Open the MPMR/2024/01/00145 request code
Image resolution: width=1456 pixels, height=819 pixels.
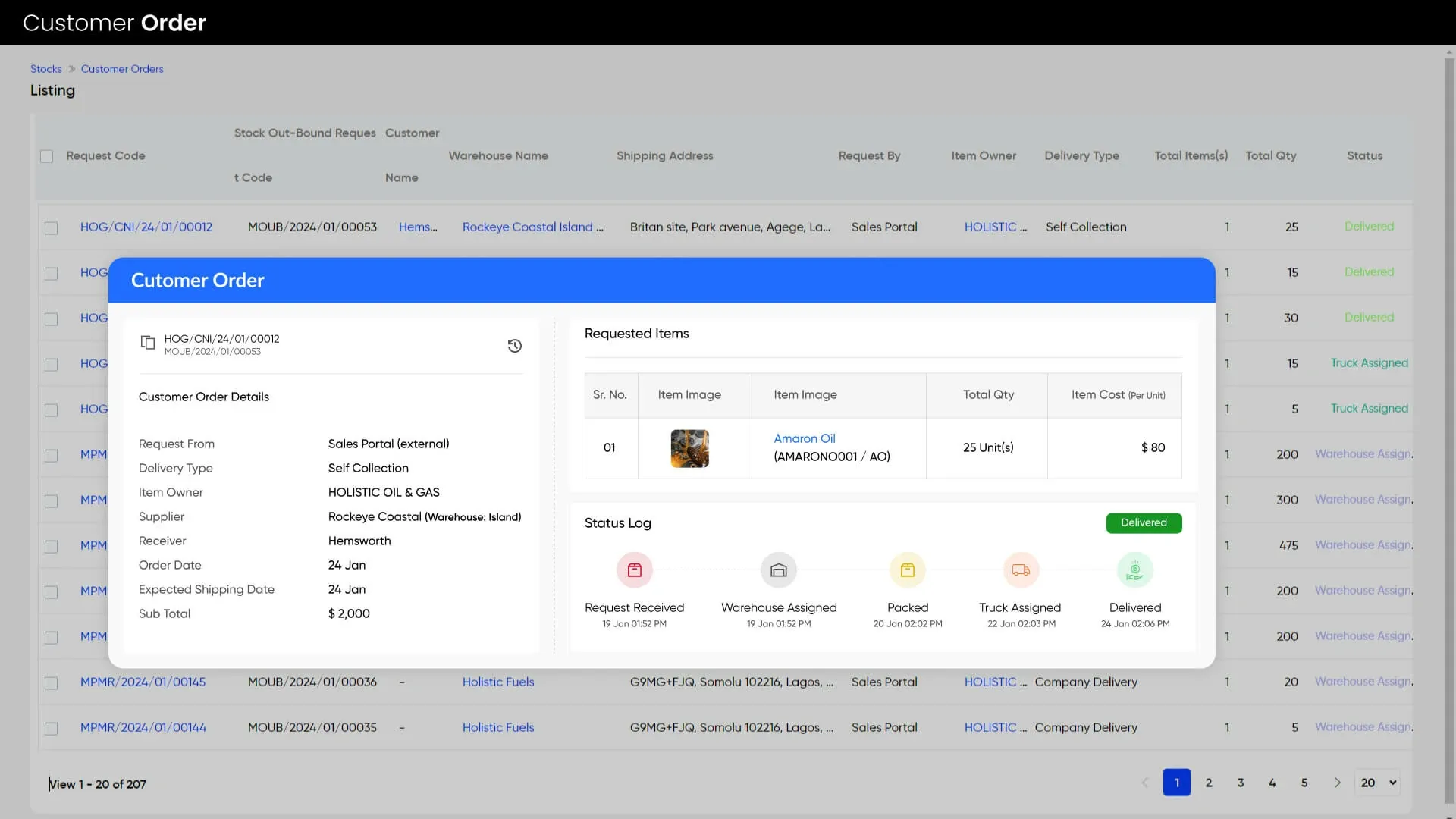click(x=143, y=682)
